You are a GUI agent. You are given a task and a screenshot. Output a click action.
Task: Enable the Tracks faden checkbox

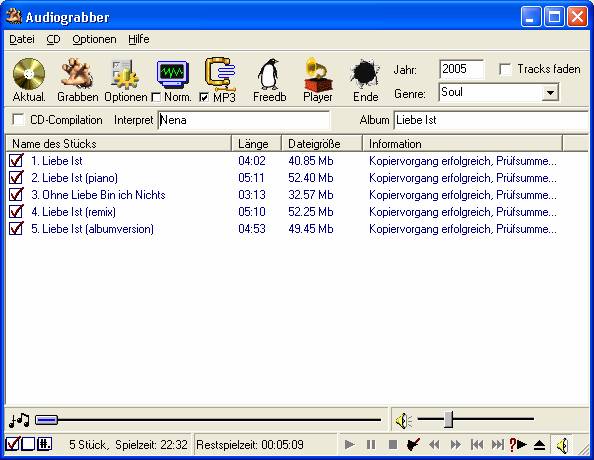[505, 69]
